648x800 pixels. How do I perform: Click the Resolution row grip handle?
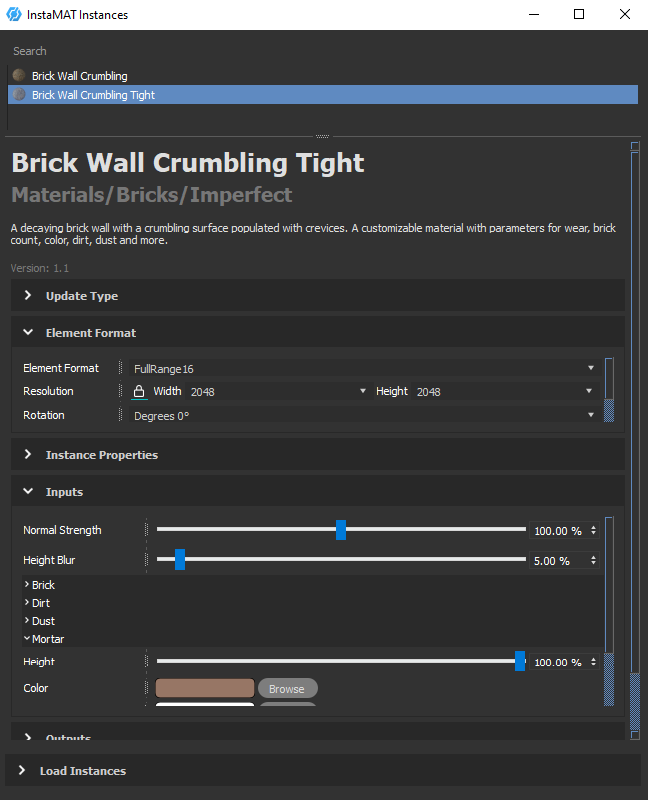point(120,391)
